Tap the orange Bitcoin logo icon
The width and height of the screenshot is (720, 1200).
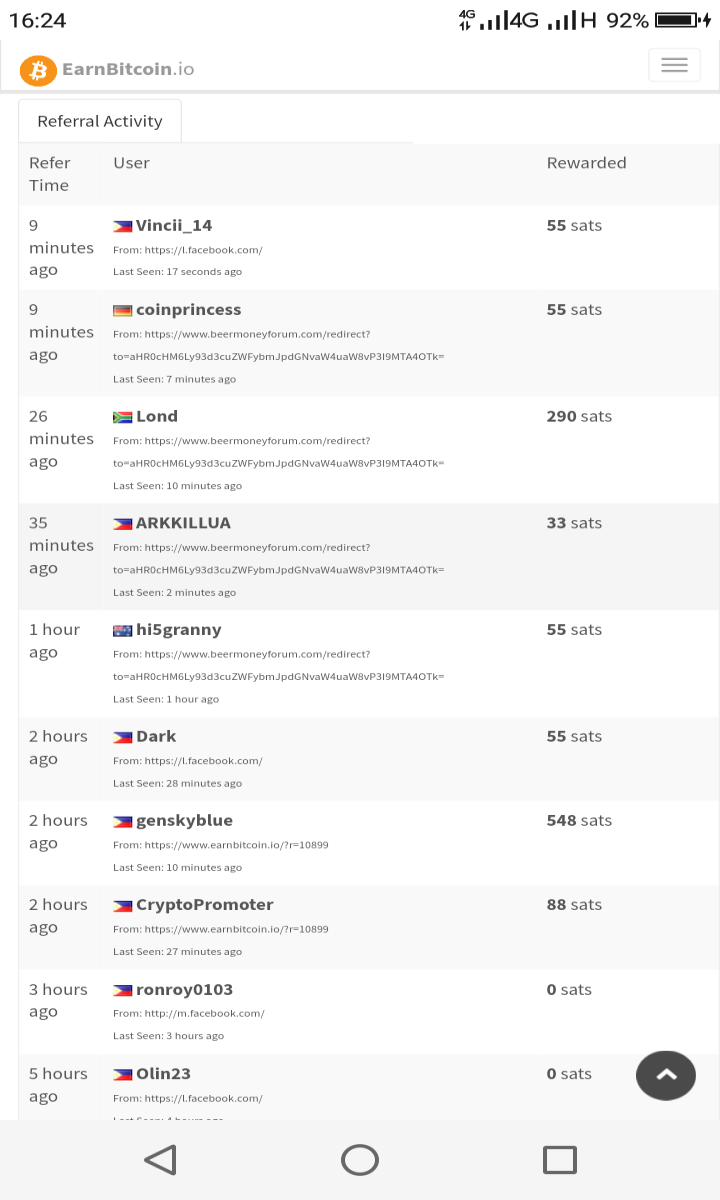(38, 70)
